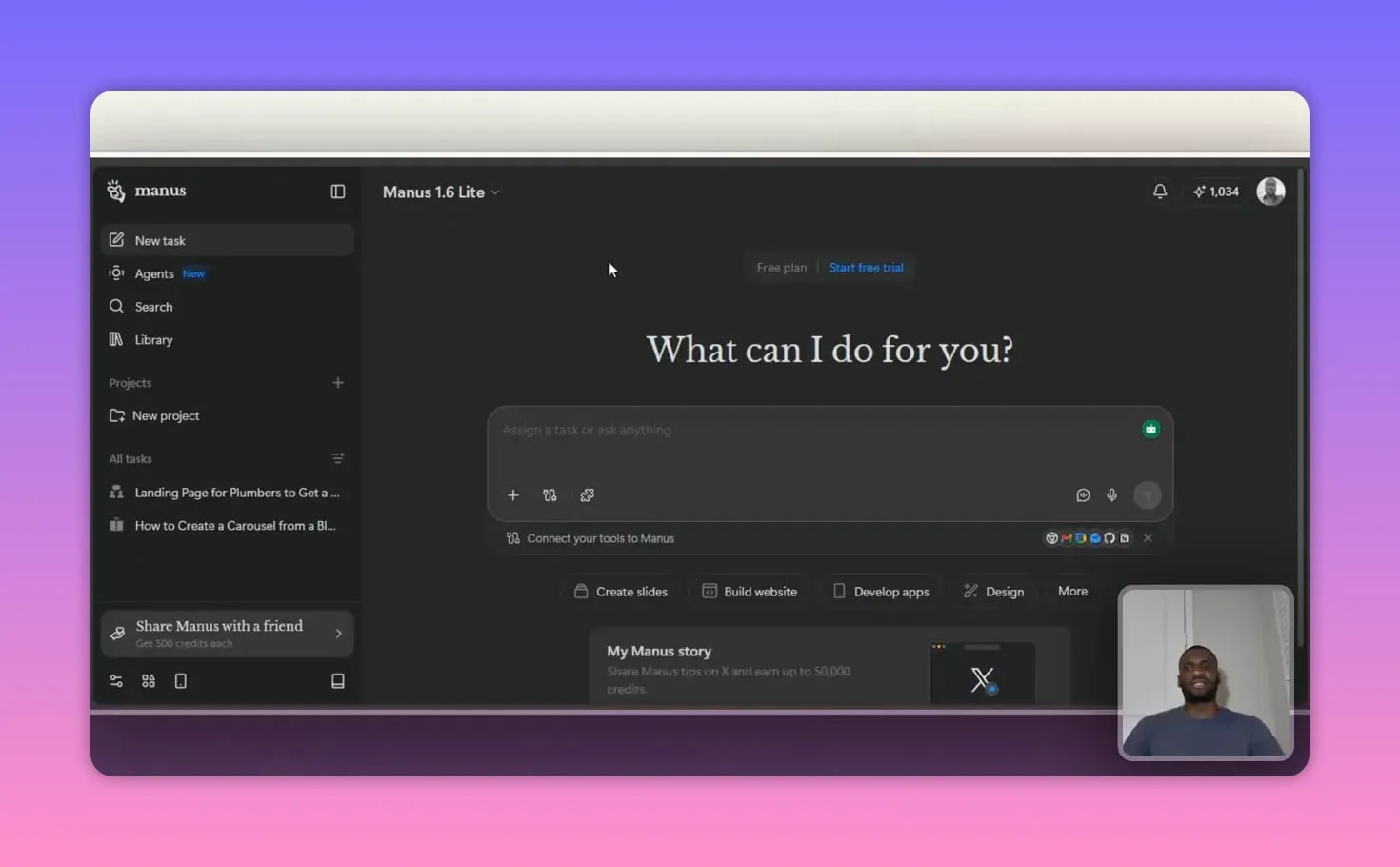The height and width of the screenshot is (867, 1400).
Task: Start voice chat with the speech bubble icon
Action: (1083, 495)
